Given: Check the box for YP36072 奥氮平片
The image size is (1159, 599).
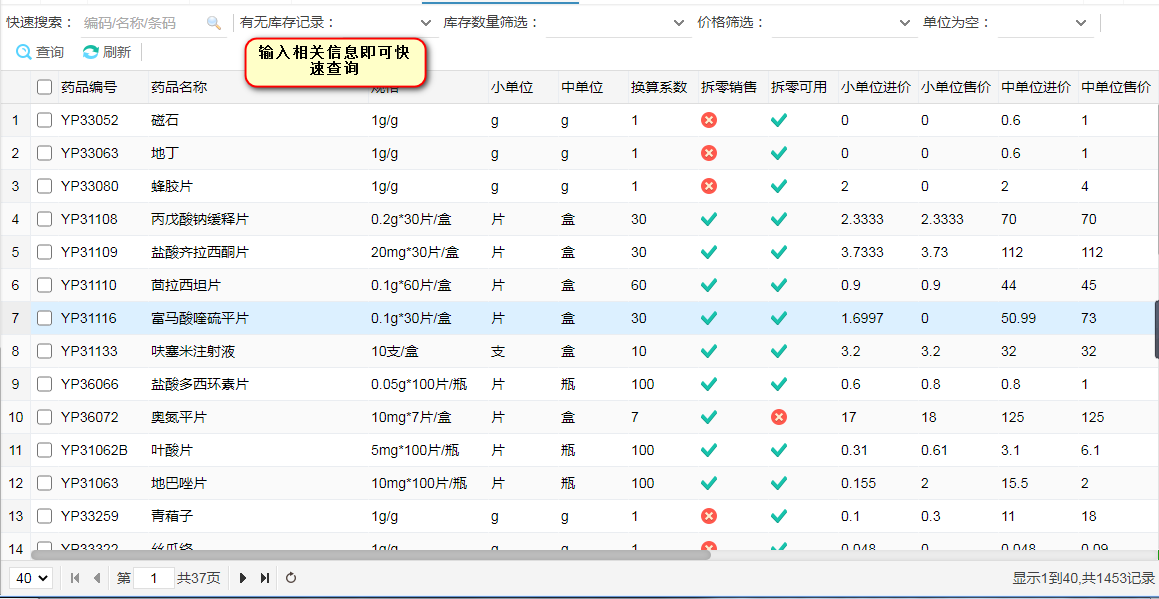Looking at the screenshot, I should pyautogui.click(x=44, y=417).
